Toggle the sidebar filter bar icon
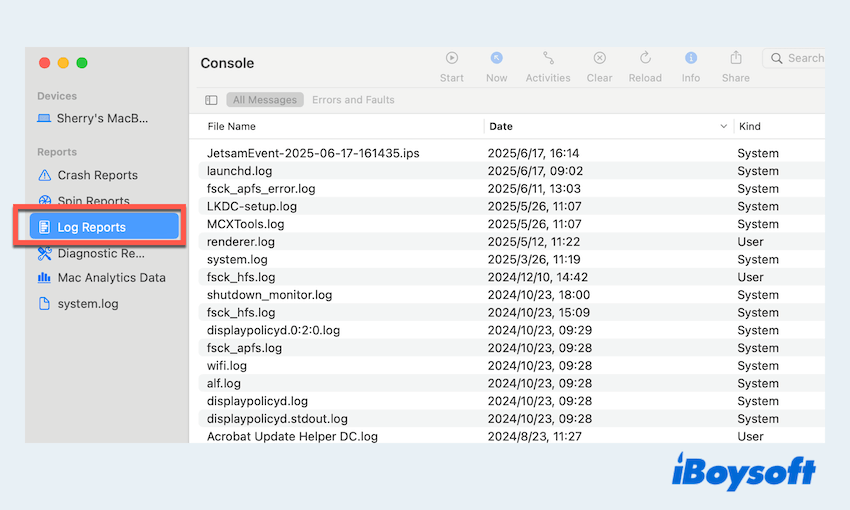Viewport: 850px width, 510px height. (211, 100)
